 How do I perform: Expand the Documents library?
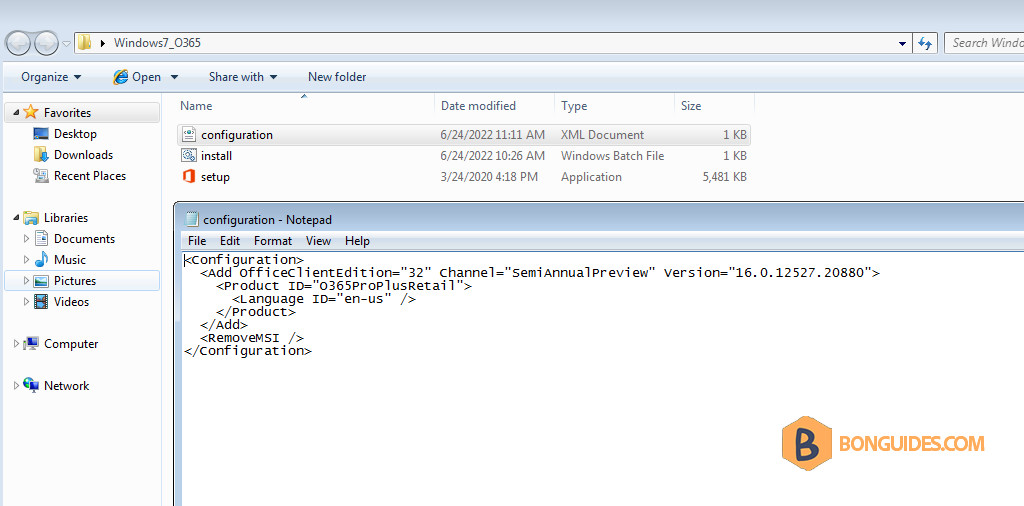pyautogui.click(x=26, y=239)
